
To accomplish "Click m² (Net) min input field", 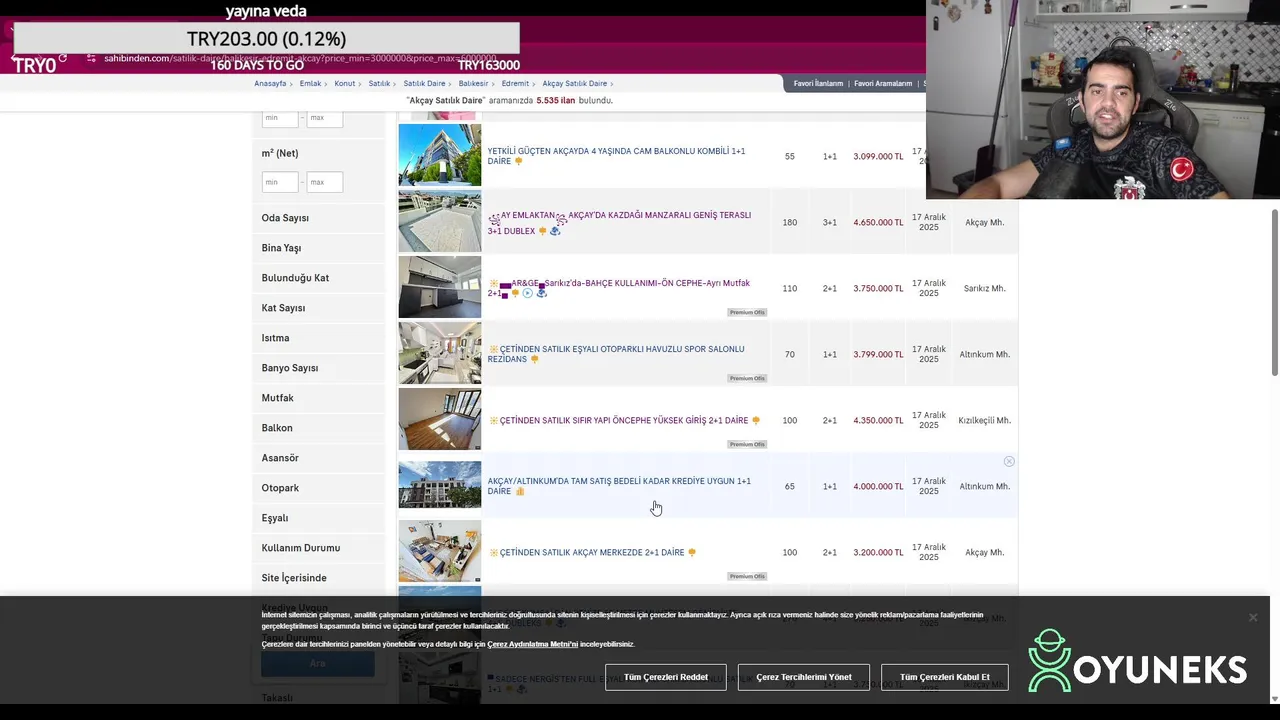I will (x=280, y=182).
